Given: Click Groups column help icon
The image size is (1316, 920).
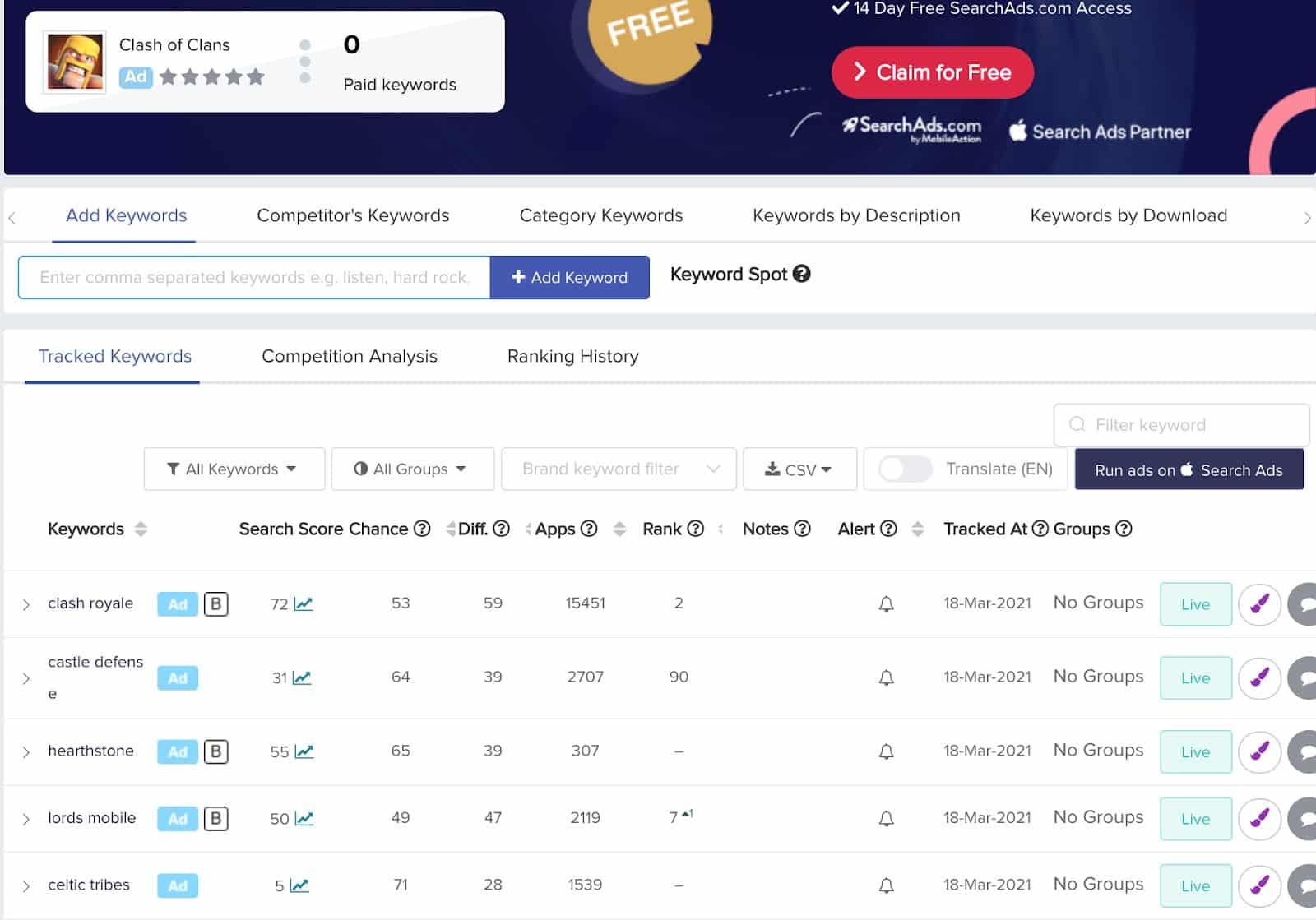Looking at the screenshot, I should [1124, 529].
